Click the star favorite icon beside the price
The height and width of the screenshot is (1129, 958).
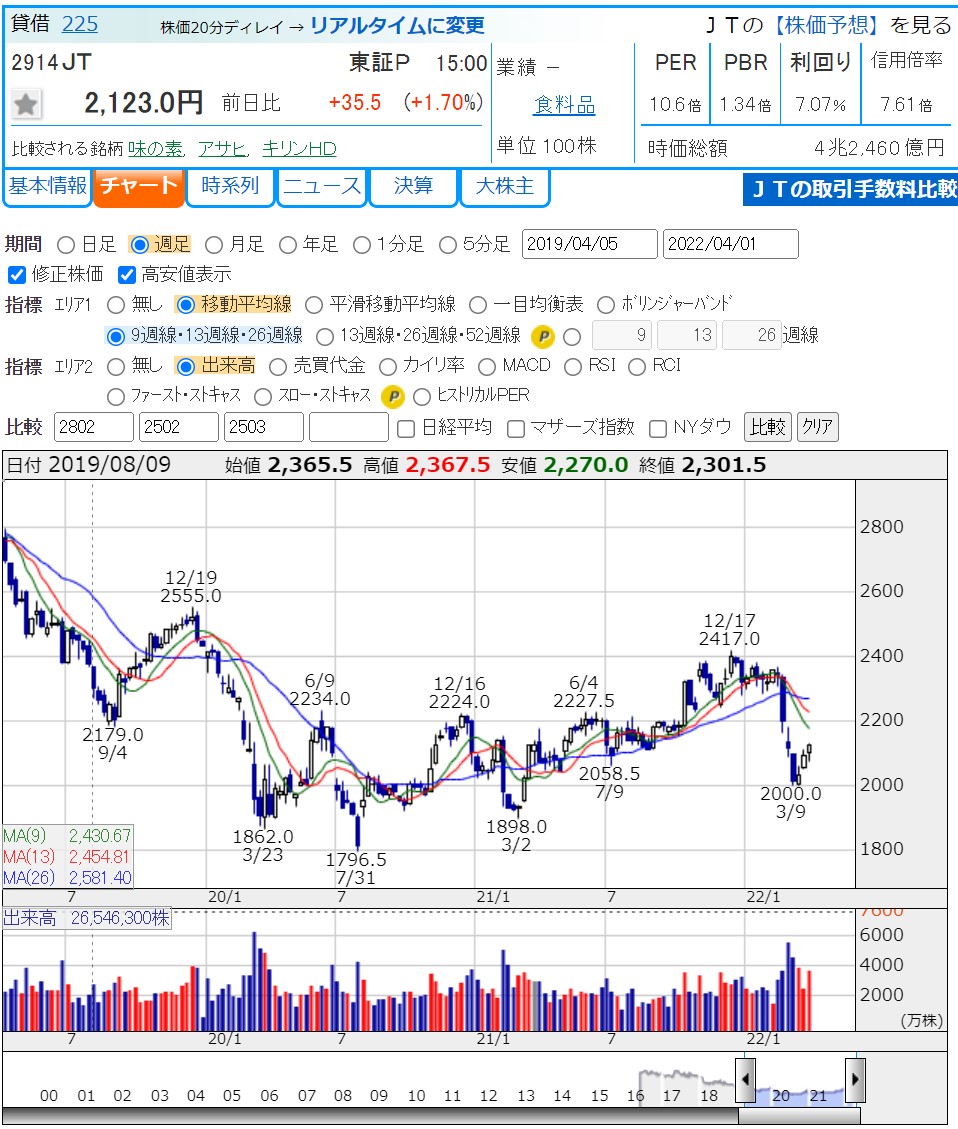coord(26,104)
